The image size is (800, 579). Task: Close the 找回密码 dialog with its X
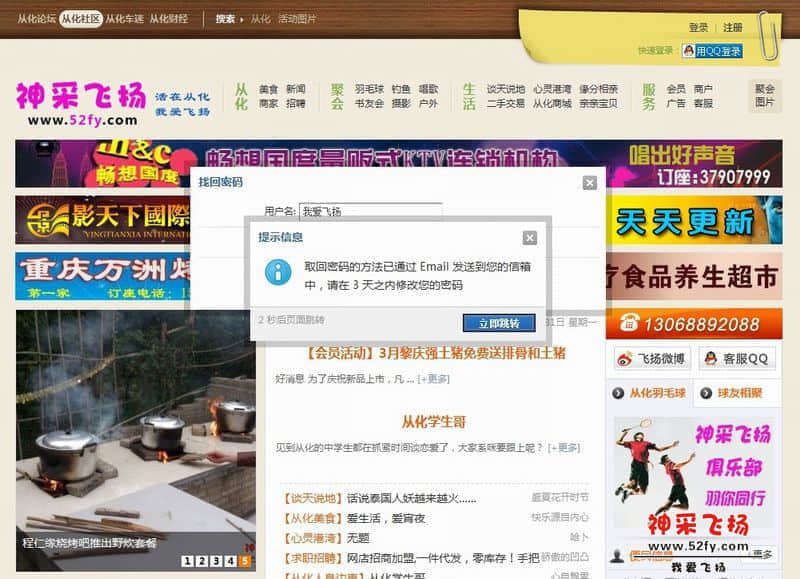pos(590,183)
